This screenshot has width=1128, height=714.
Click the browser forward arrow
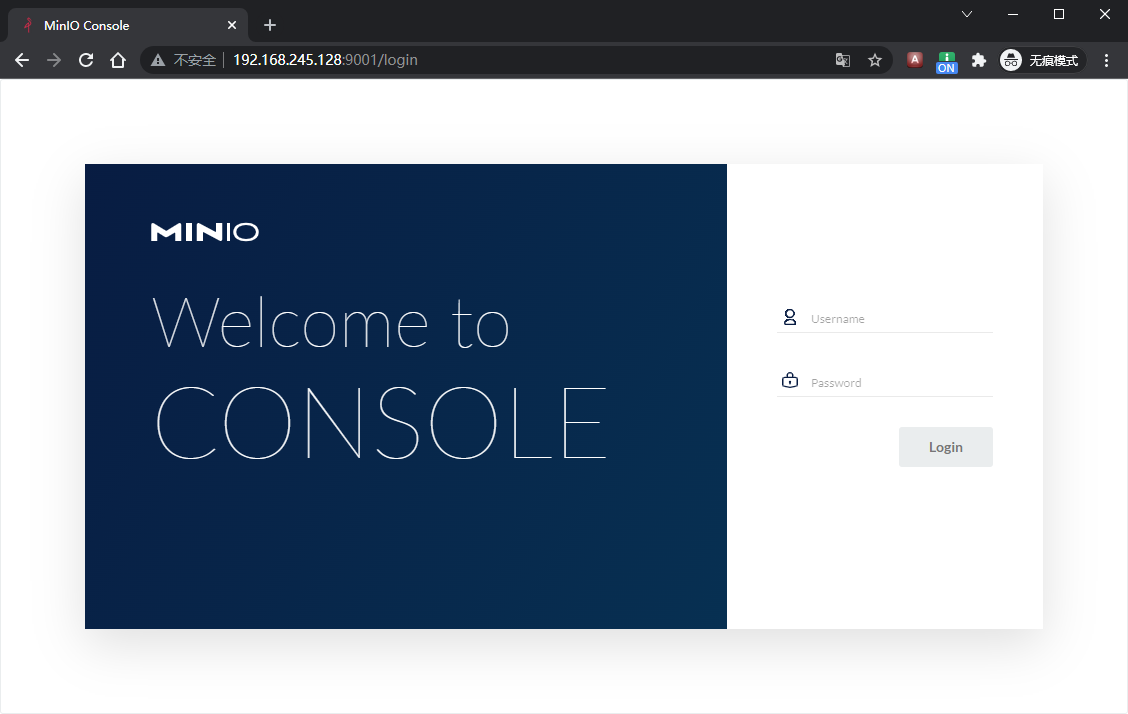click(54, 60)
